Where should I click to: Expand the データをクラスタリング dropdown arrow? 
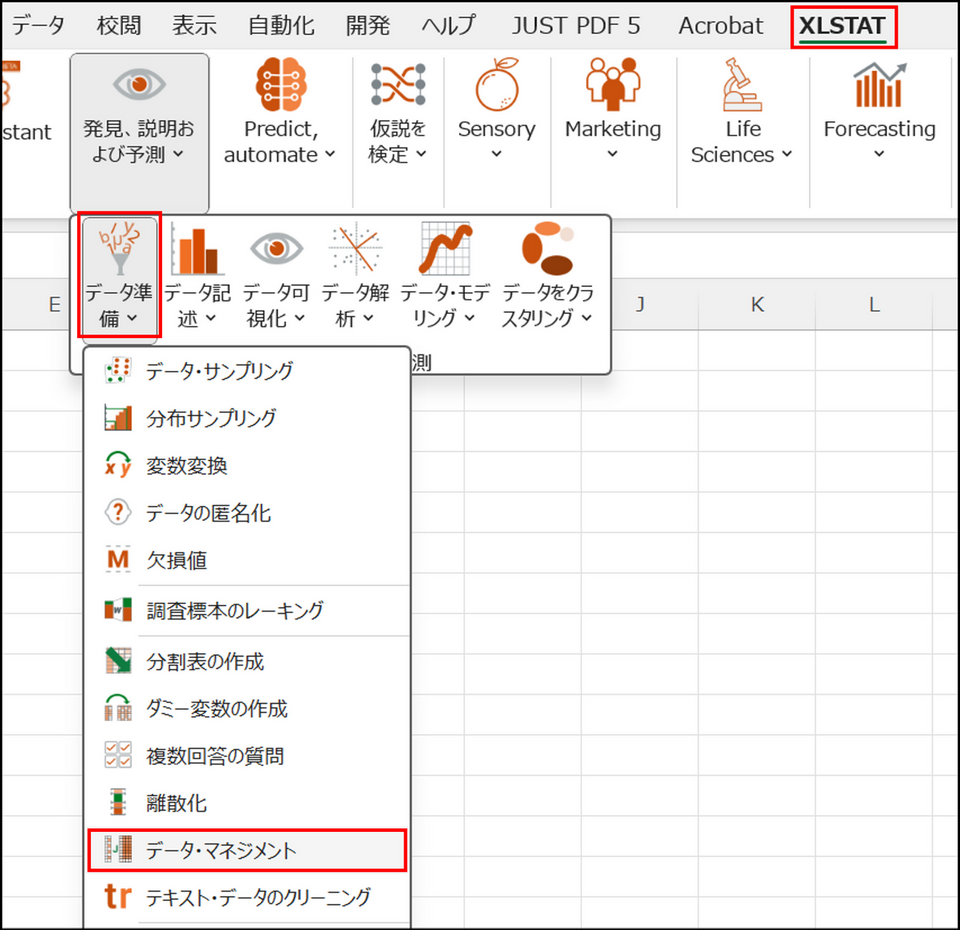586,318
